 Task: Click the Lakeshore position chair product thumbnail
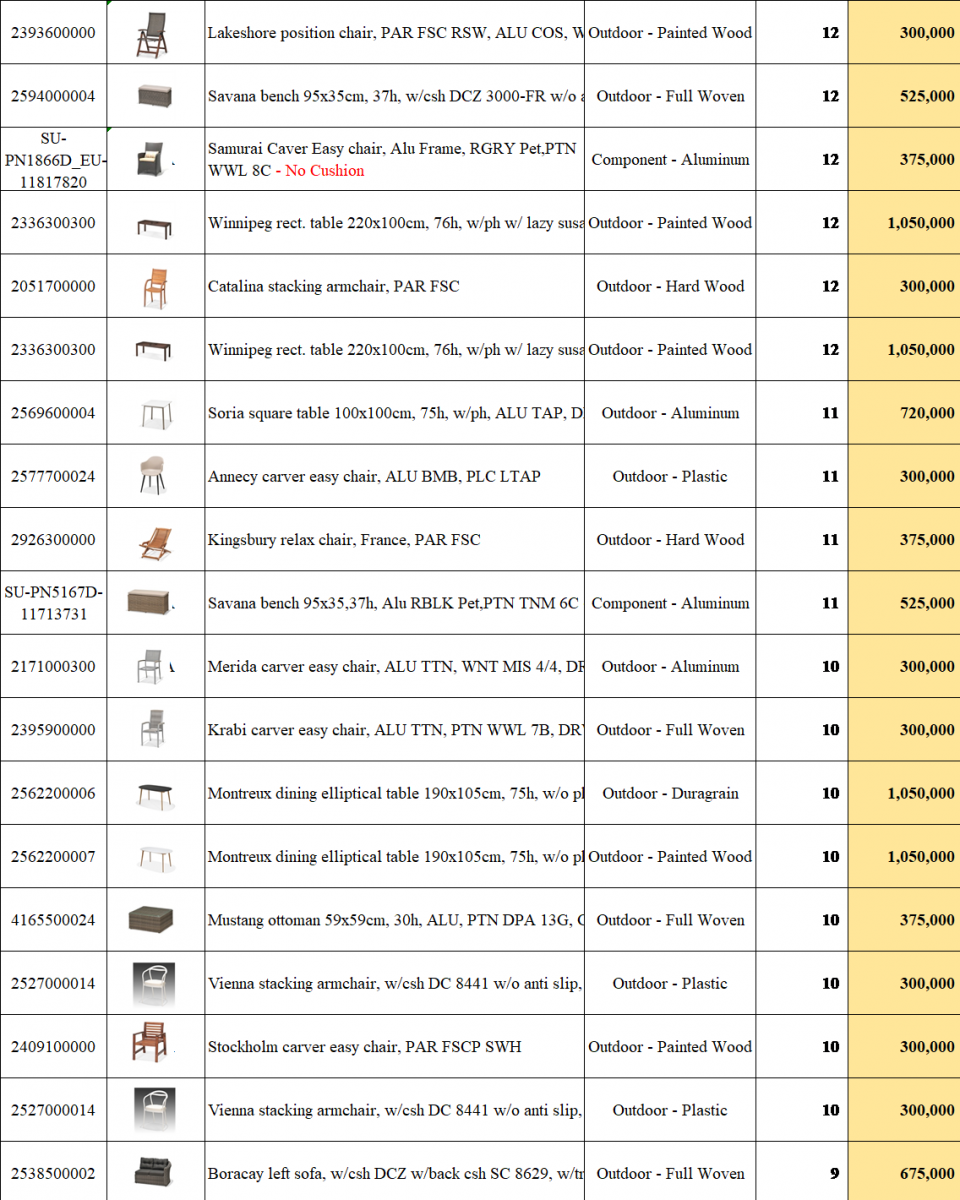(154, 33)
